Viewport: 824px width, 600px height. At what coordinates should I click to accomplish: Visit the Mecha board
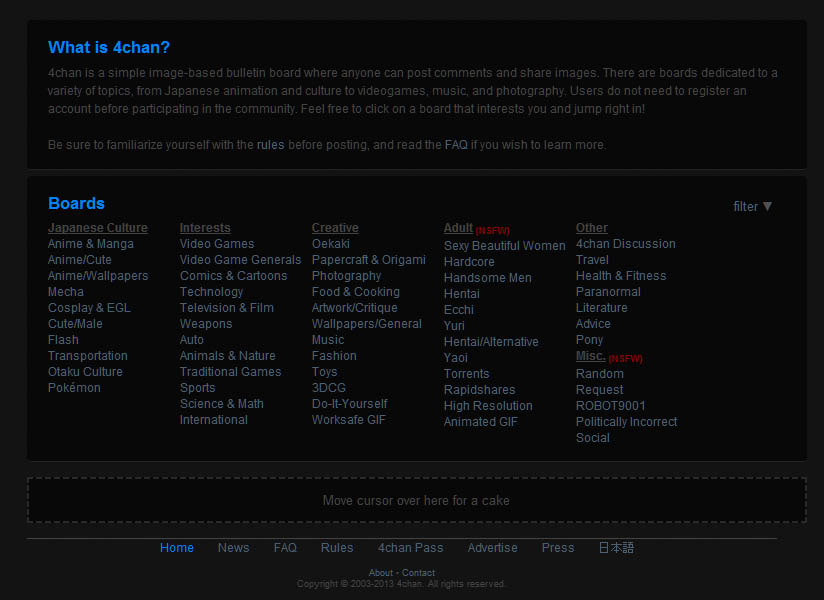(66, 292)
